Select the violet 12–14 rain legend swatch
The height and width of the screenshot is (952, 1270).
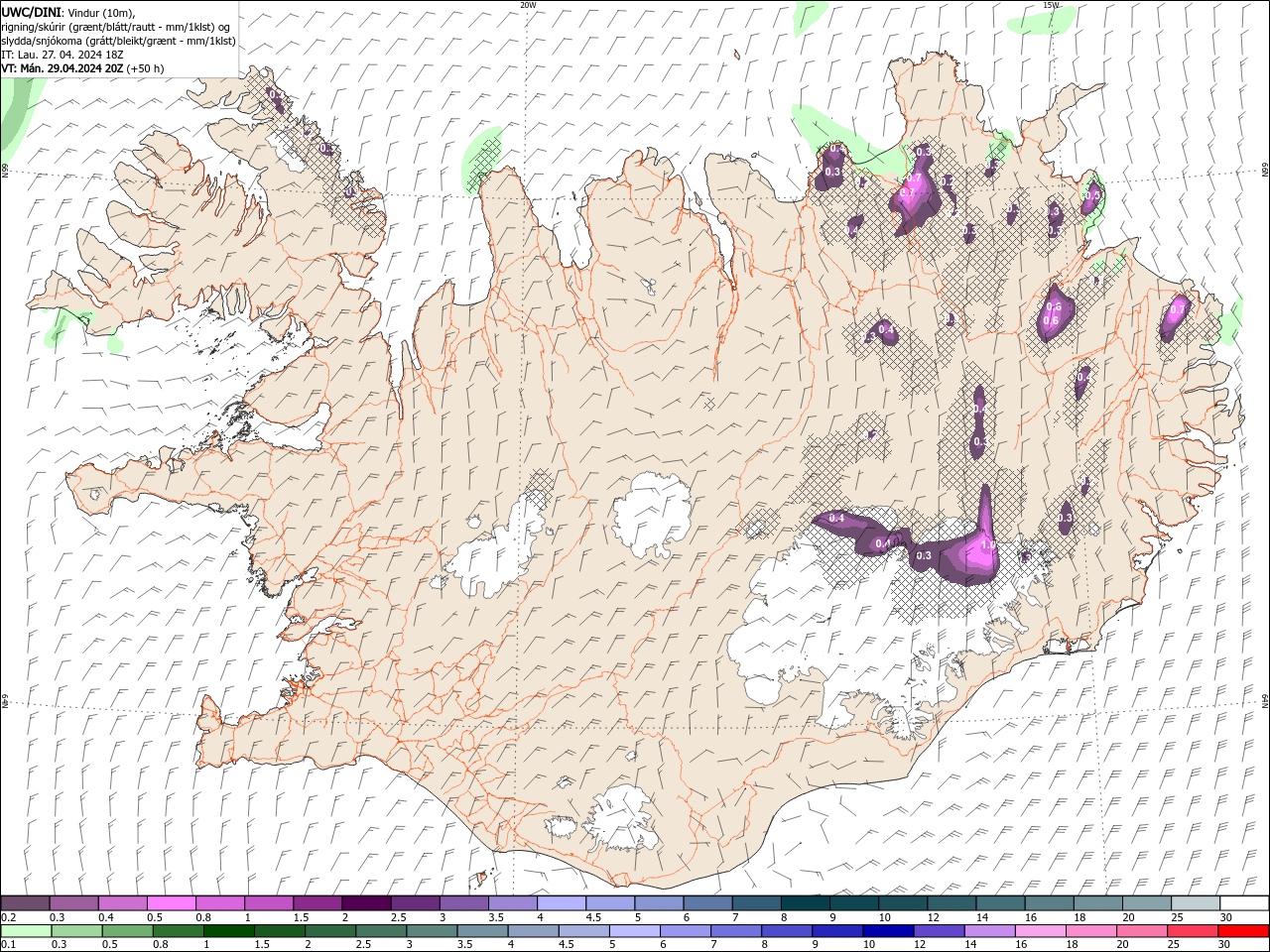[x=939, y=931]
